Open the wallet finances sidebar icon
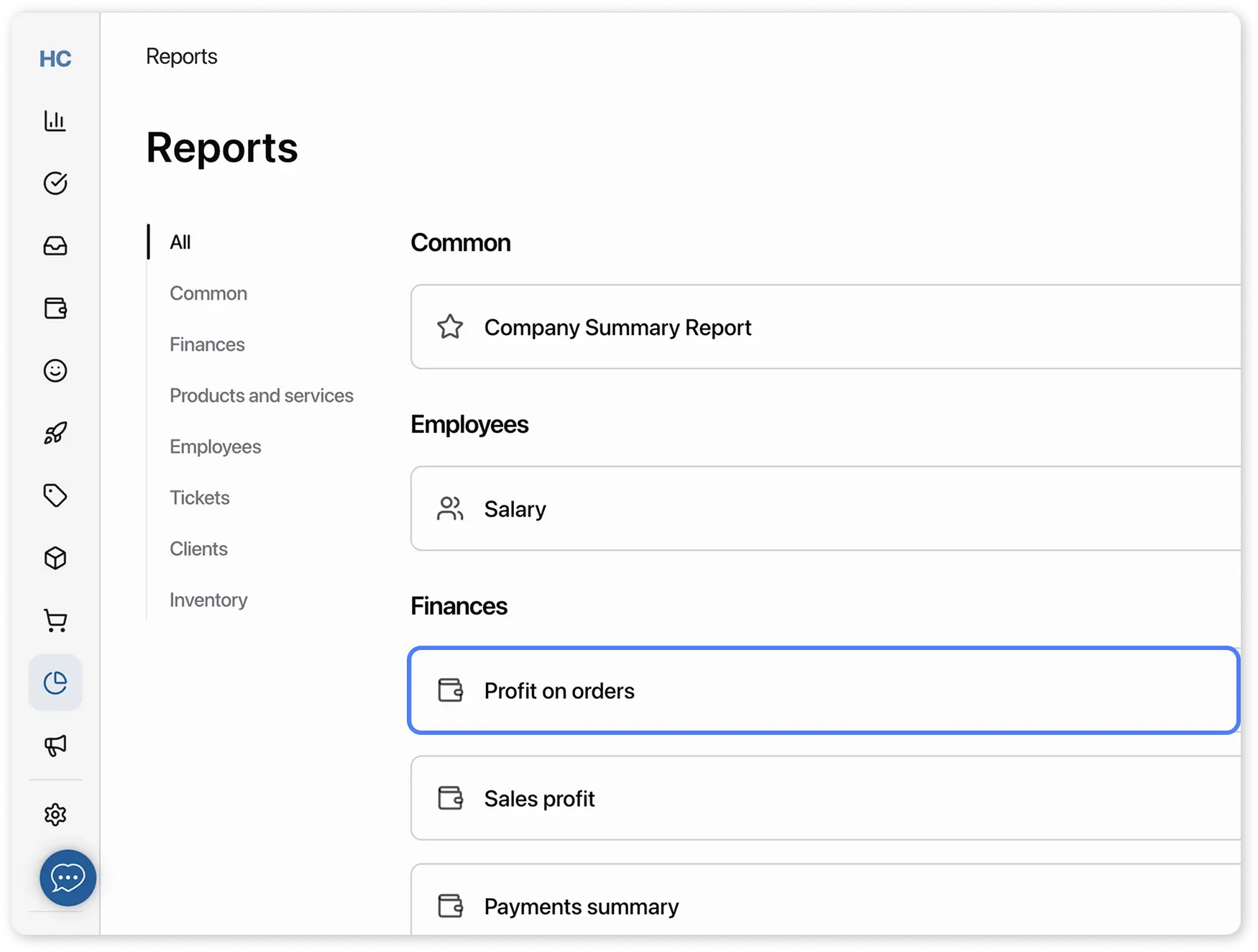1258x952 pixels. coord(55,308)
